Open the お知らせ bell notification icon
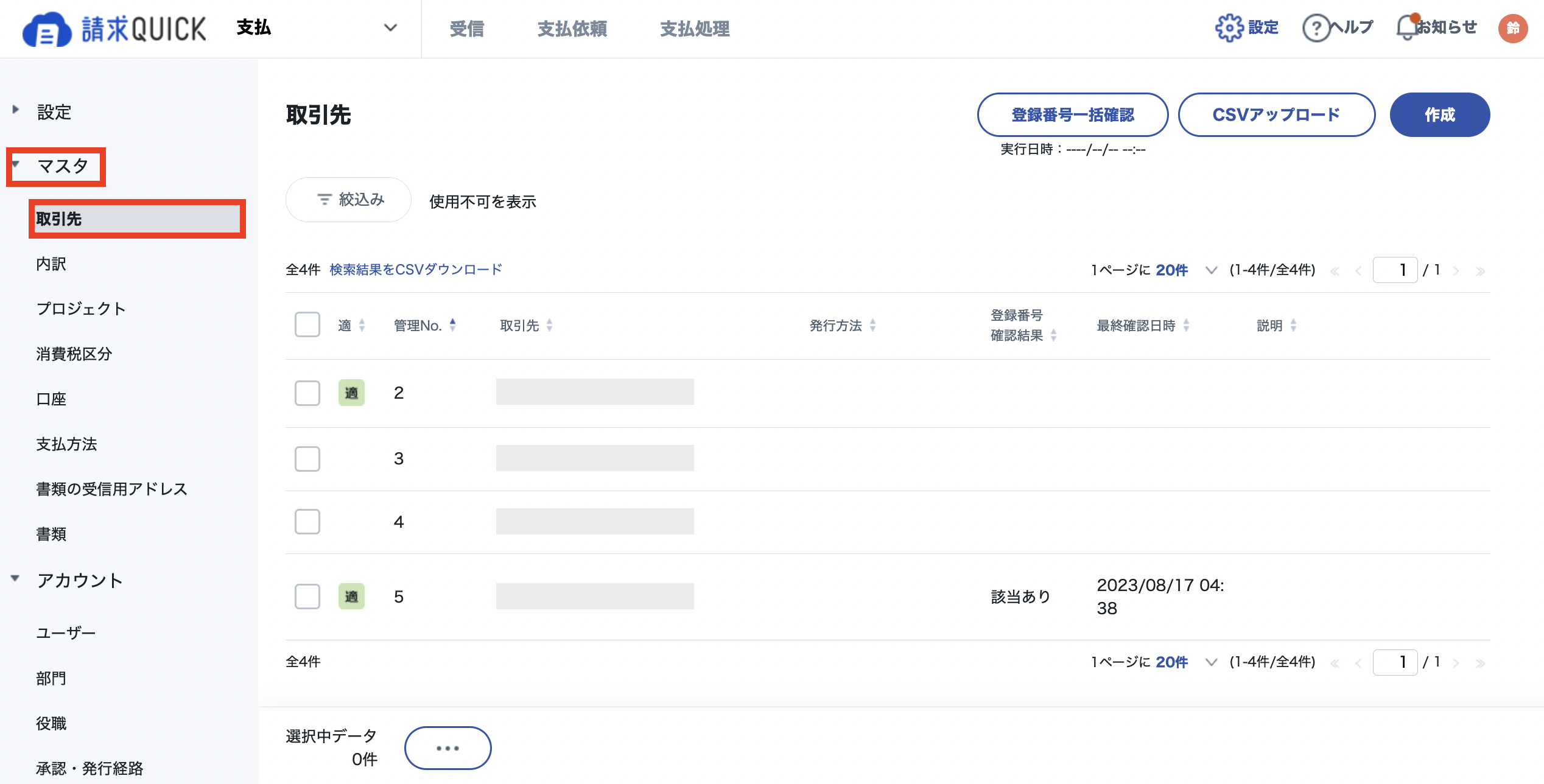This screenshot has height=784, width=1544. click(1407, 27)
